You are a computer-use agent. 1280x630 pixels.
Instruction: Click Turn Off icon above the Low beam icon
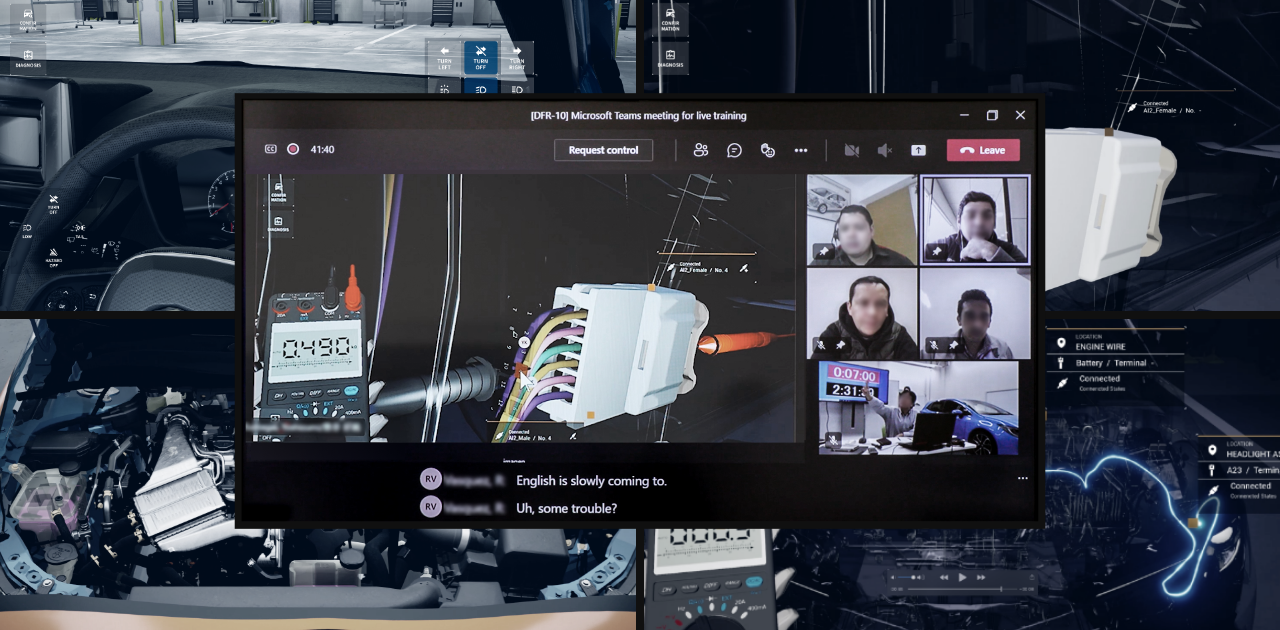53,202
